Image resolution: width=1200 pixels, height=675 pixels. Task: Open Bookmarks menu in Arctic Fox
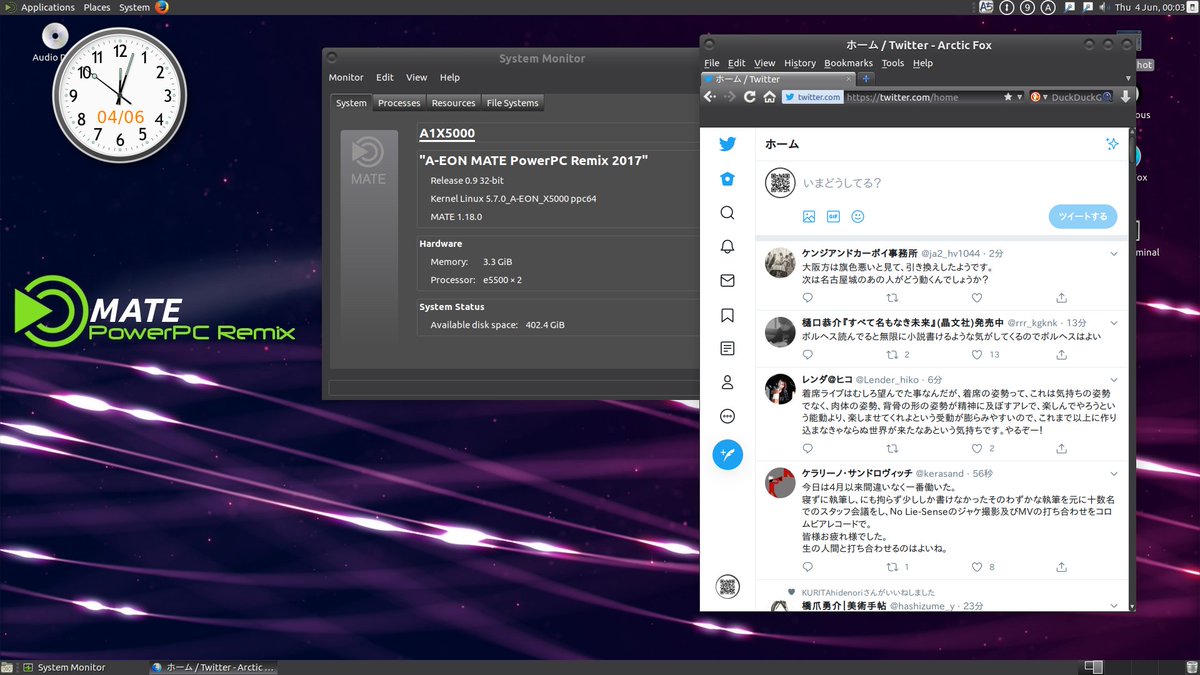tap(848, 63)
